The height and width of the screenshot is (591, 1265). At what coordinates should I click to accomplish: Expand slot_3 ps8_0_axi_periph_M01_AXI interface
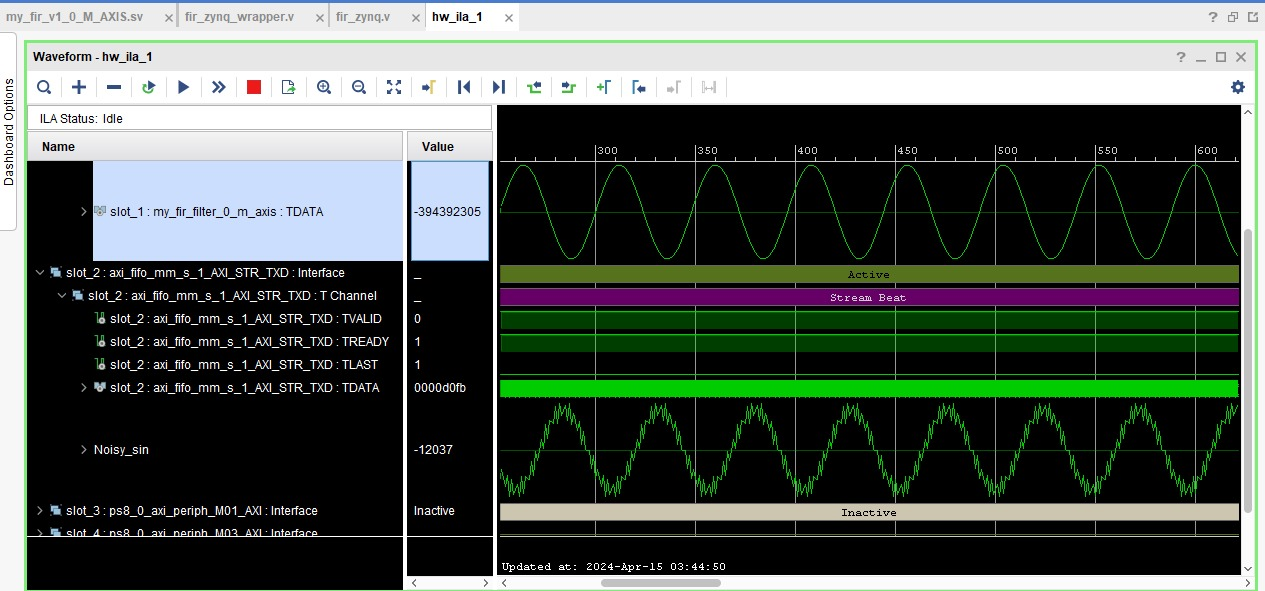pos(40,511)
